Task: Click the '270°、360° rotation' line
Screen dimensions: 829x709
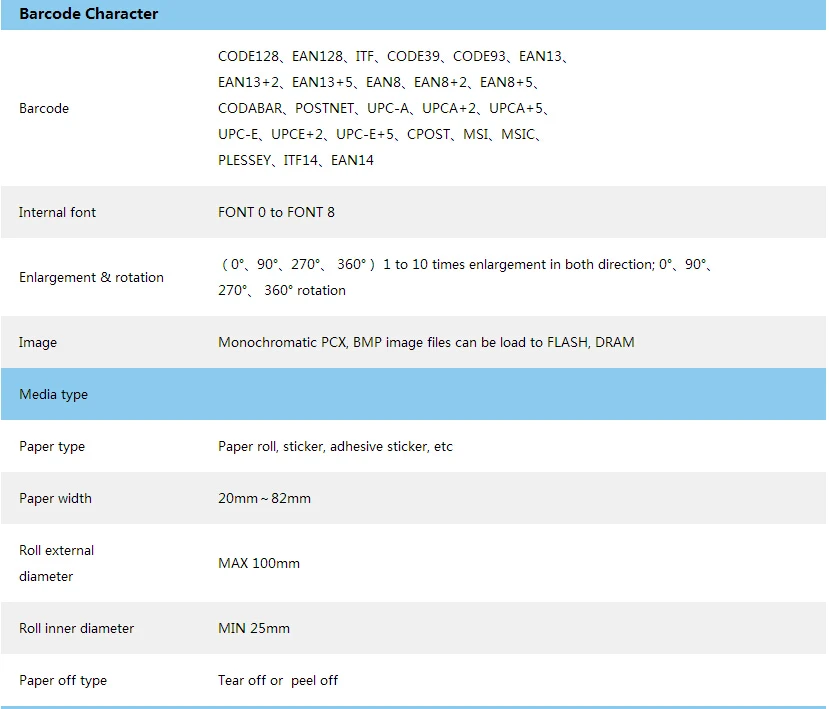Action: pyautogui.click(x=282, y=290)
